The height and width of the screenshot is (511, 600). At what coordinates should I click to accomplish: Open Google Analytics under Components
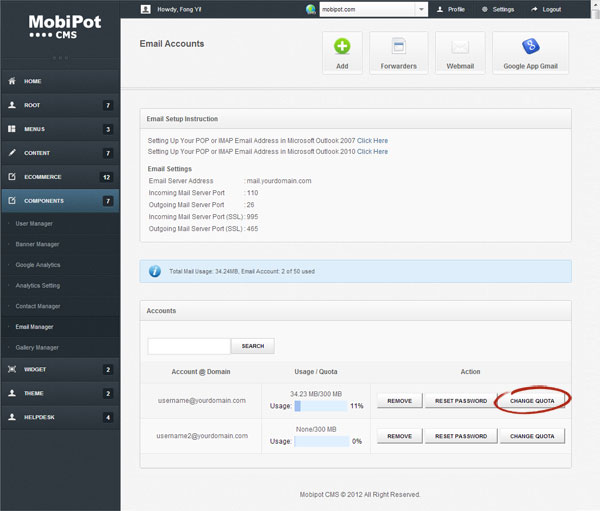pos(38,265)
